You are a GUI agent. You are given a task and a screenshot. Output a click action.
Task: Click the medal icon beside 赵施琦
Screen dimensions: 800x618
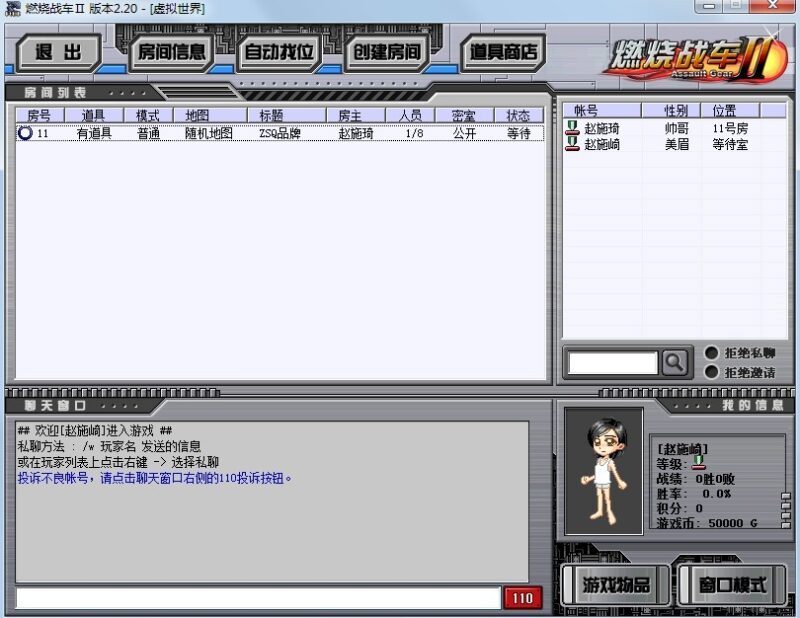pyautogui.click(x=572, y=128)
